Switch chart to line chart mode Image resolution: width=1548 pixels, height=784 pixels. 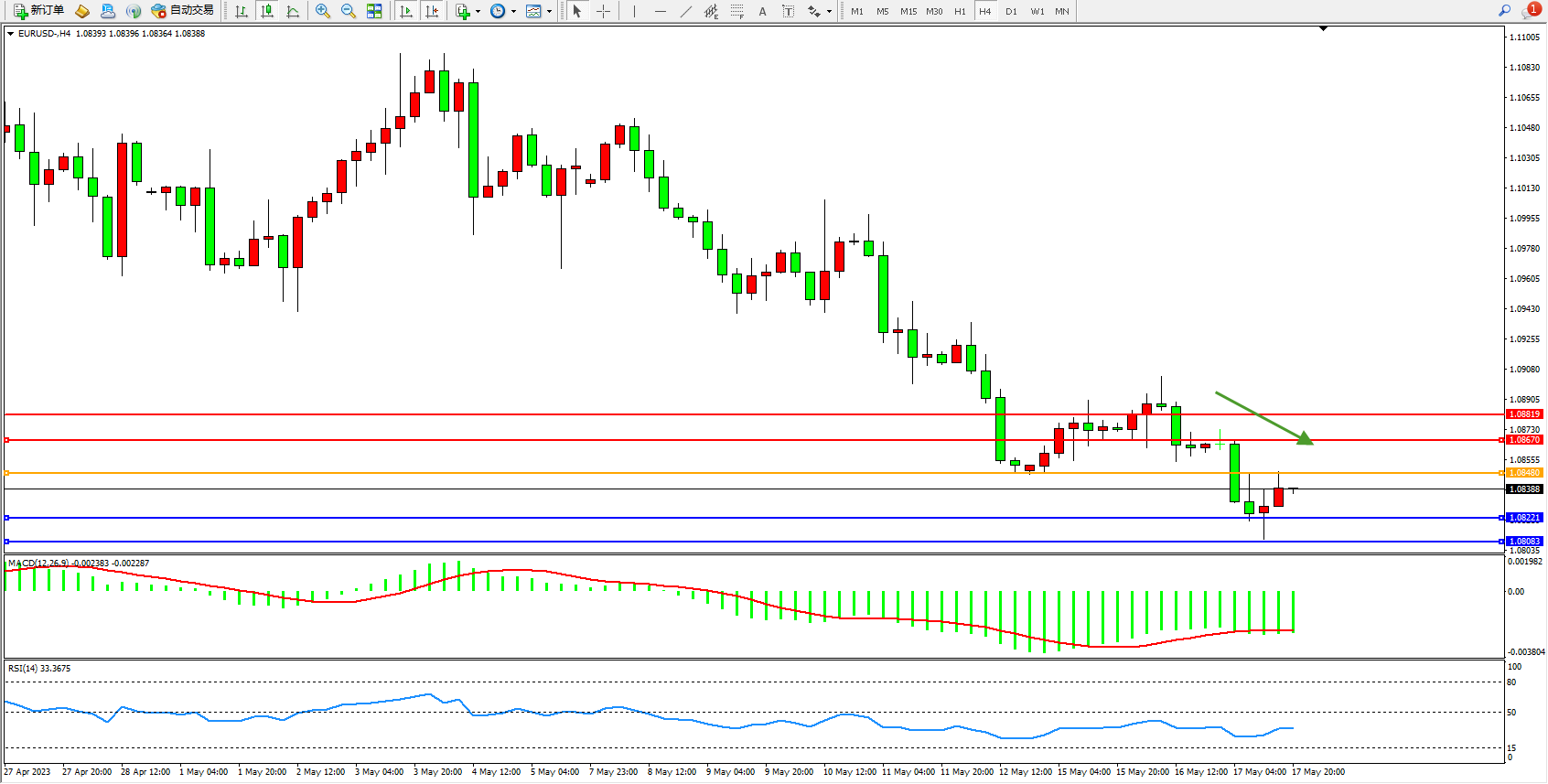pyautogui.click(x=293, y=11)
